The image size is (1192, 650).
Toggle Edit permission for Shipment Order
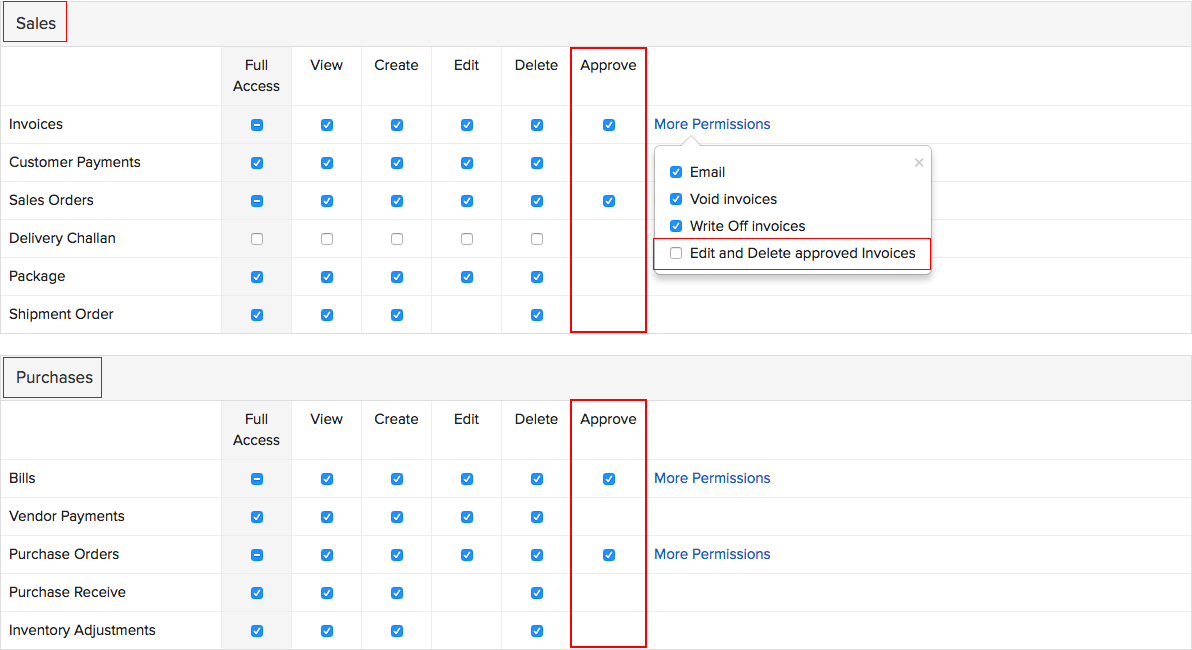click(x=466, y=314)
